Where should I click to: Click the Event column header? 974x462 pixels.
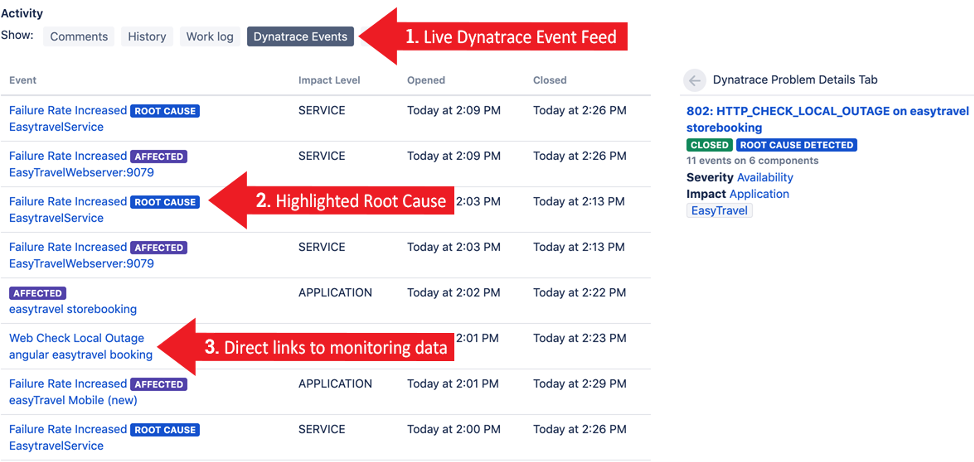point(23,80)
